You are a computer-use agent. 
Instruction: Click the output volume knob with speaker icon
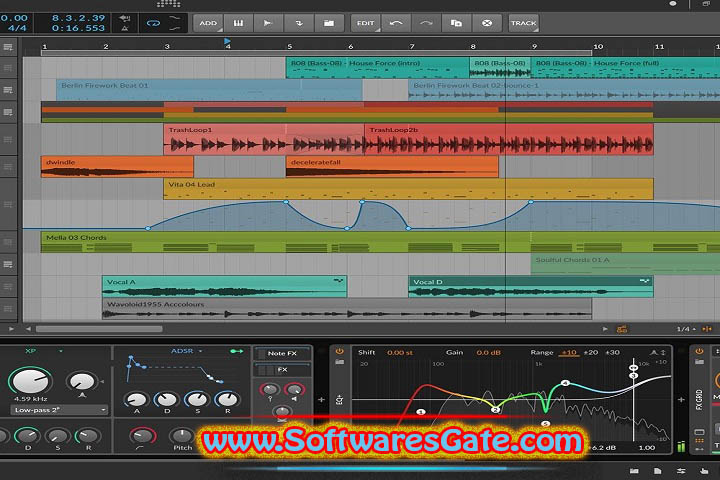(x=294, y=390)
